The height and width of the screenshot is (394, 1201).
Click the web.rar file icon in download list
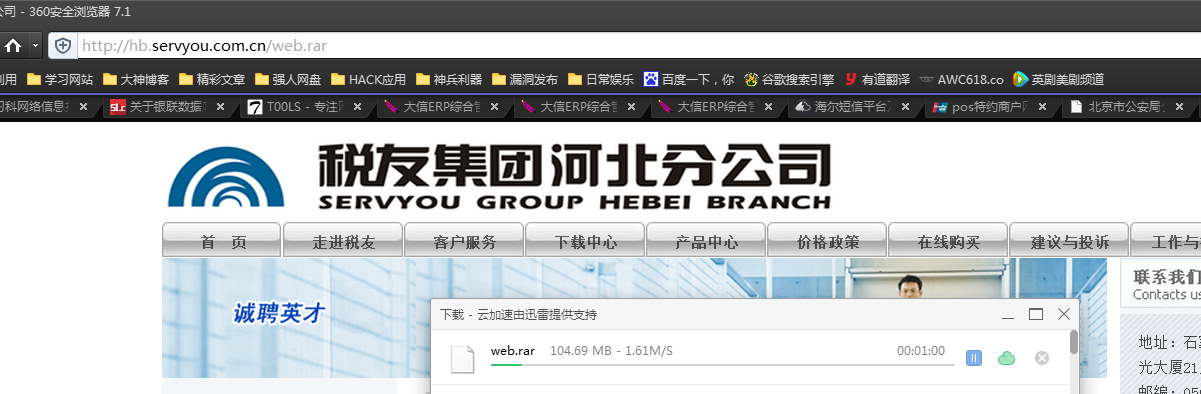click(462, 359)
